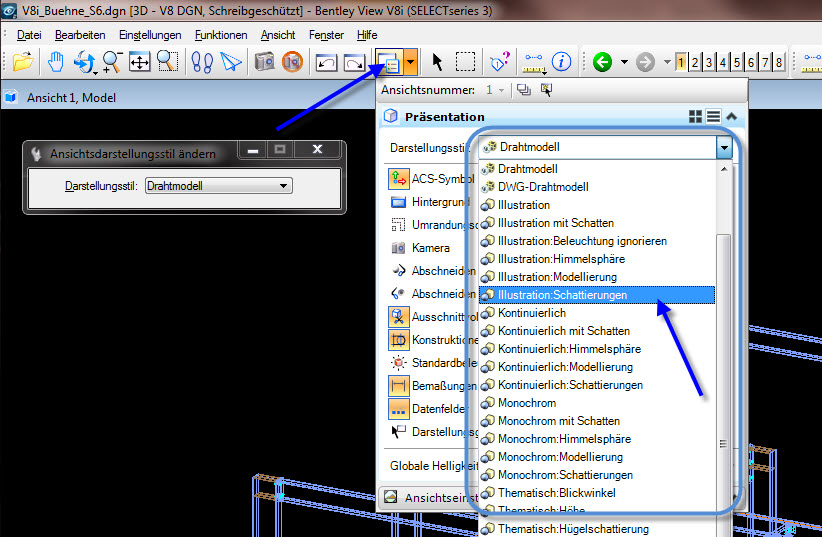822x537 pixels.
Task: Choose Illustration:Himmelsphäre style
Action: 597,259
